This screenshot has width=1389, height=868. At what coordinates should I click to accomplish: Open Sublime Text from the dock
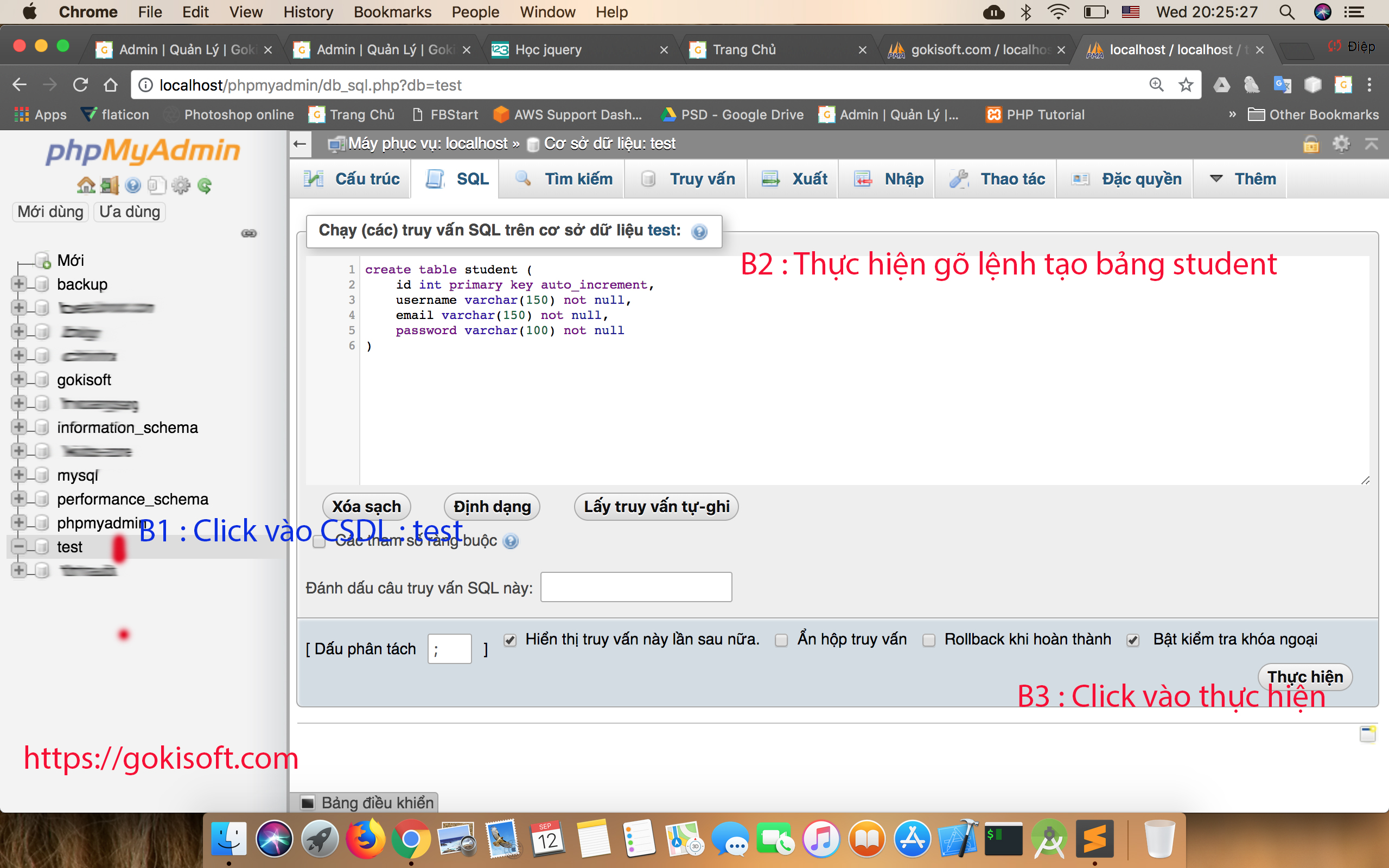pyautogui.click(x=1094, y=840)
